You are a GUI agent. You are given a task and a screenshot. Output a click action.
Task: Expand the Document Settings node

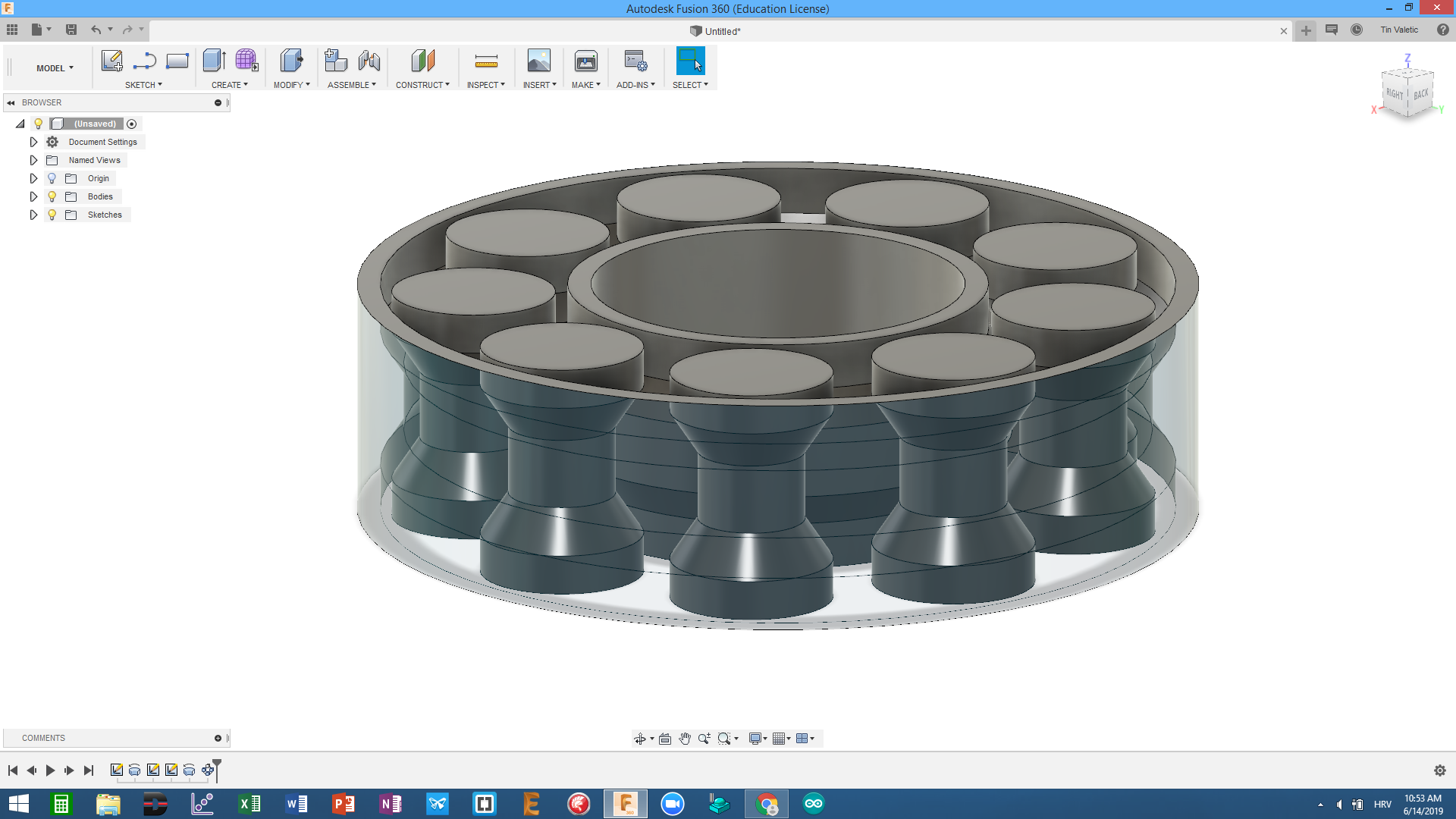[x=33, y=142]
